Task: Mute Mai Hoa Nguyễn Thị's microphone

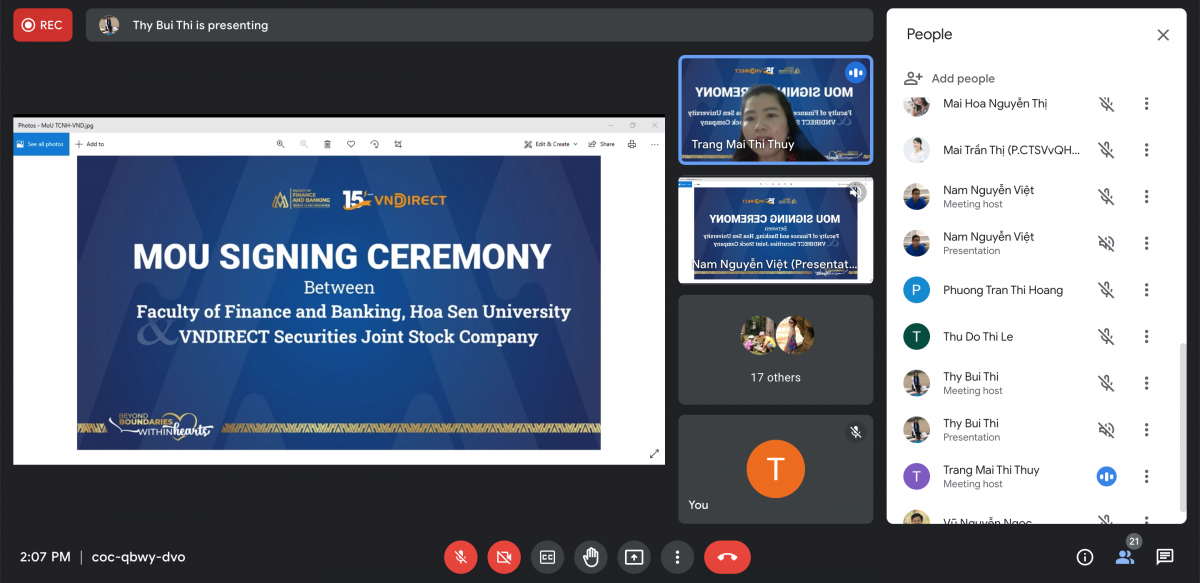Action: [1106, 104]
